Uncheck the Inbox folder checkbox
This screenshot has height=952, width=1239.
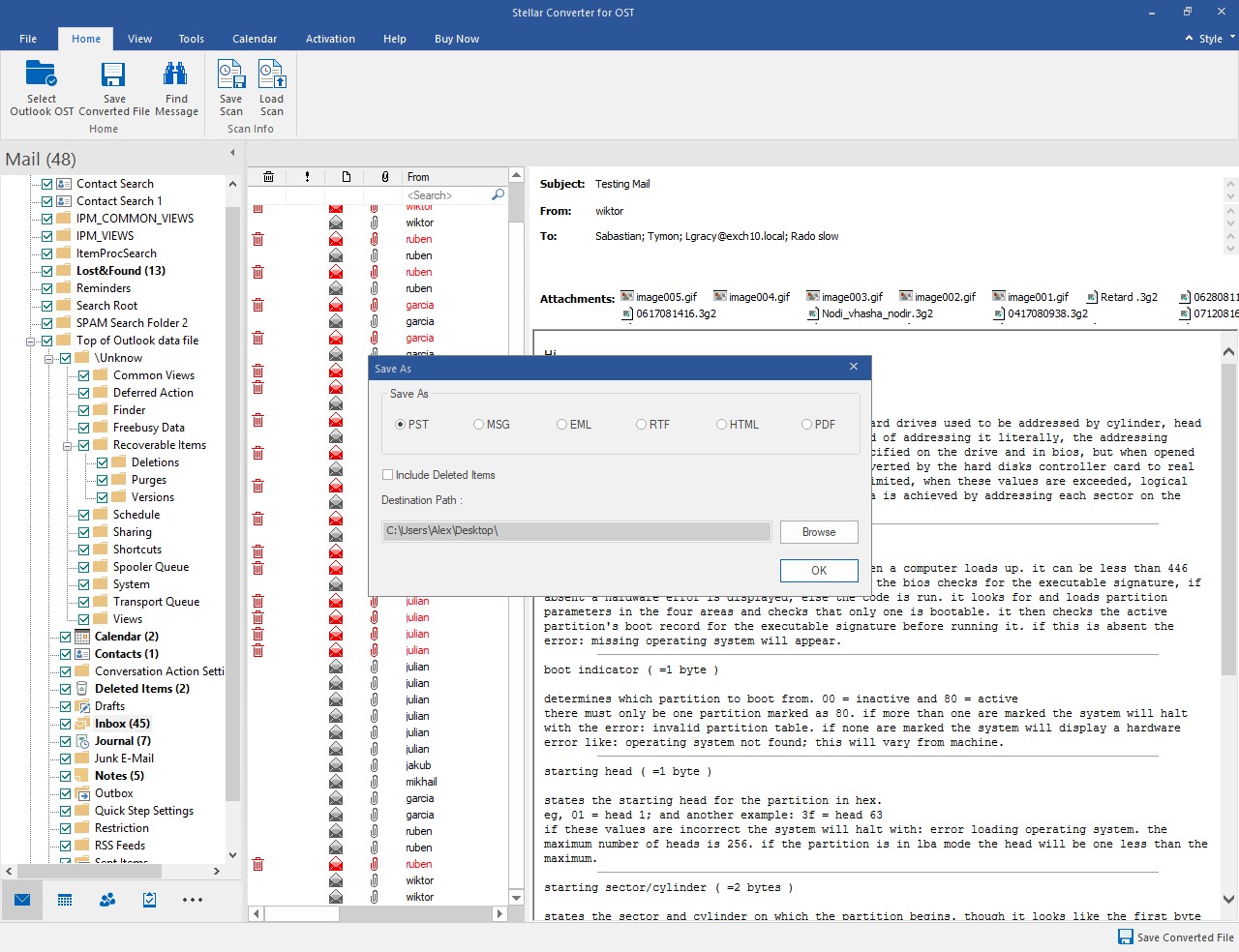click(66, 724)
